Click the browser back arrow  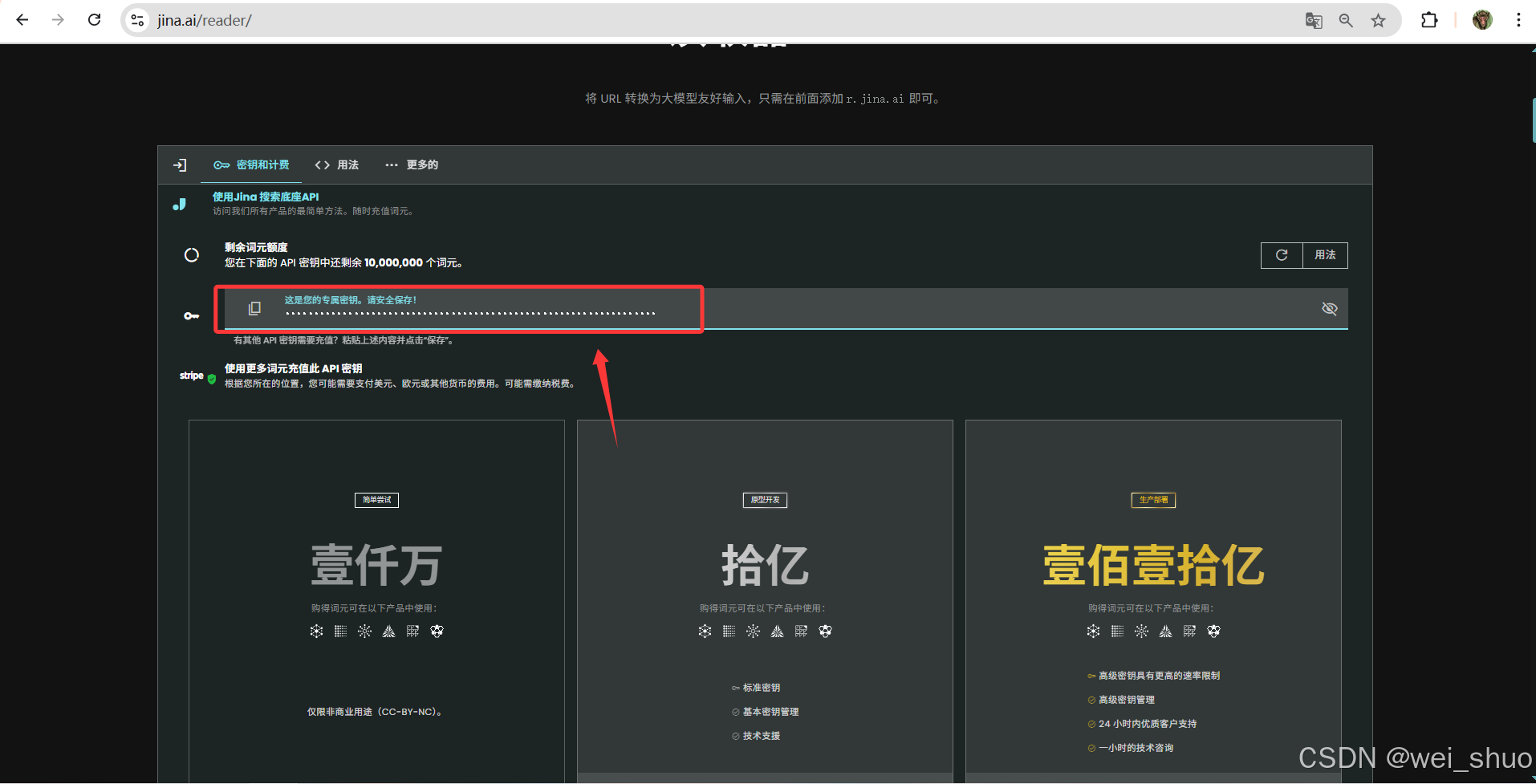pos(22,20)
